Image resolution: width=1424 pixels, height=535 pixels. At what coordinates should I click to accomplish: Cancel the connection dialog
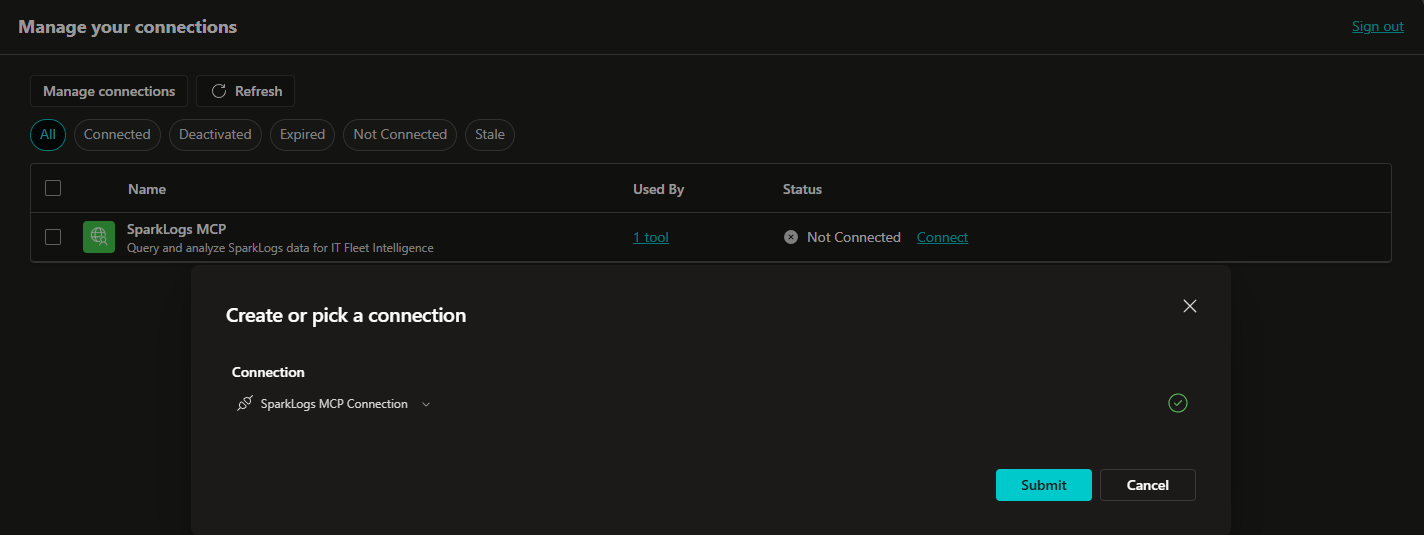tap(1148, 485)
